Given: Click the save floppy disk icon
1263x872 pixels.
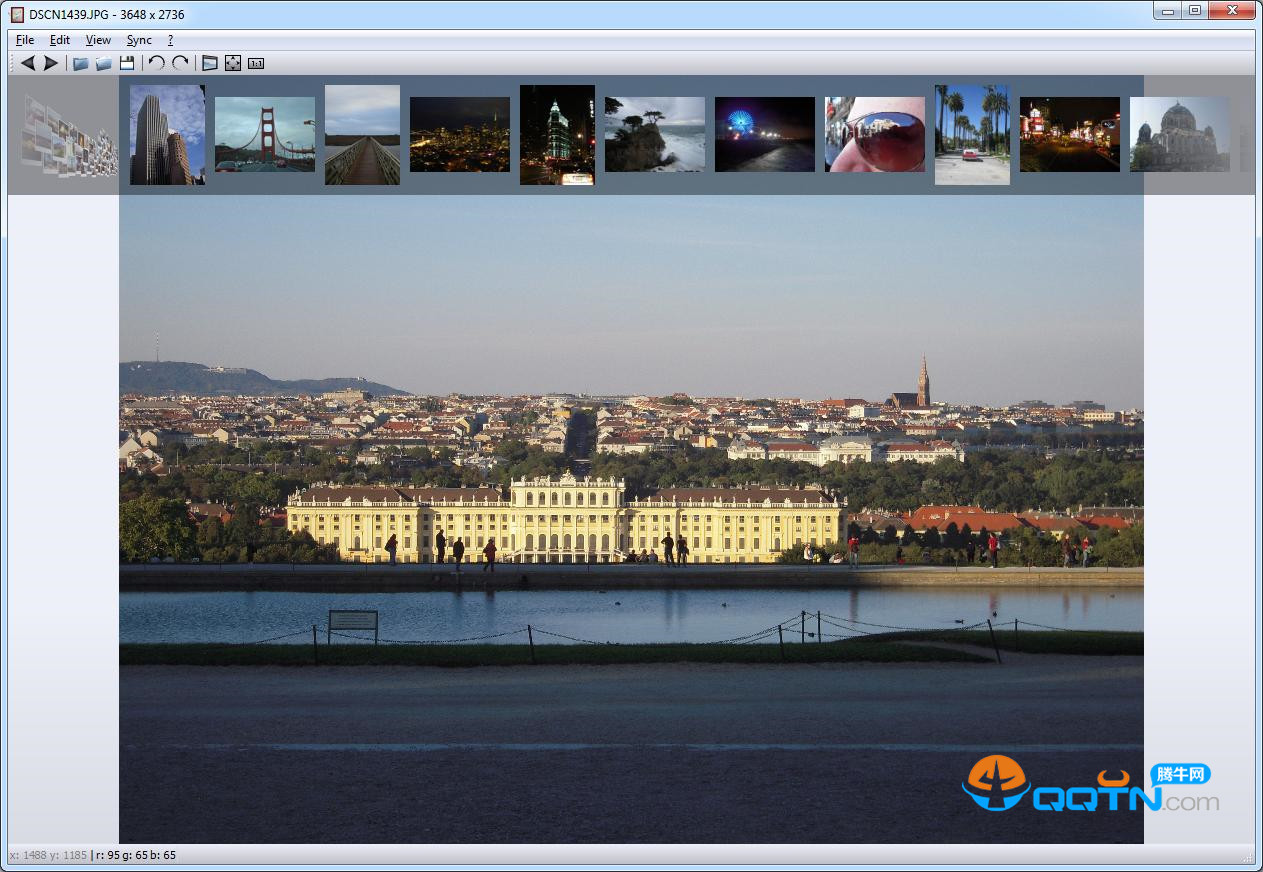Looking at the screenshot, I should 127,63.
